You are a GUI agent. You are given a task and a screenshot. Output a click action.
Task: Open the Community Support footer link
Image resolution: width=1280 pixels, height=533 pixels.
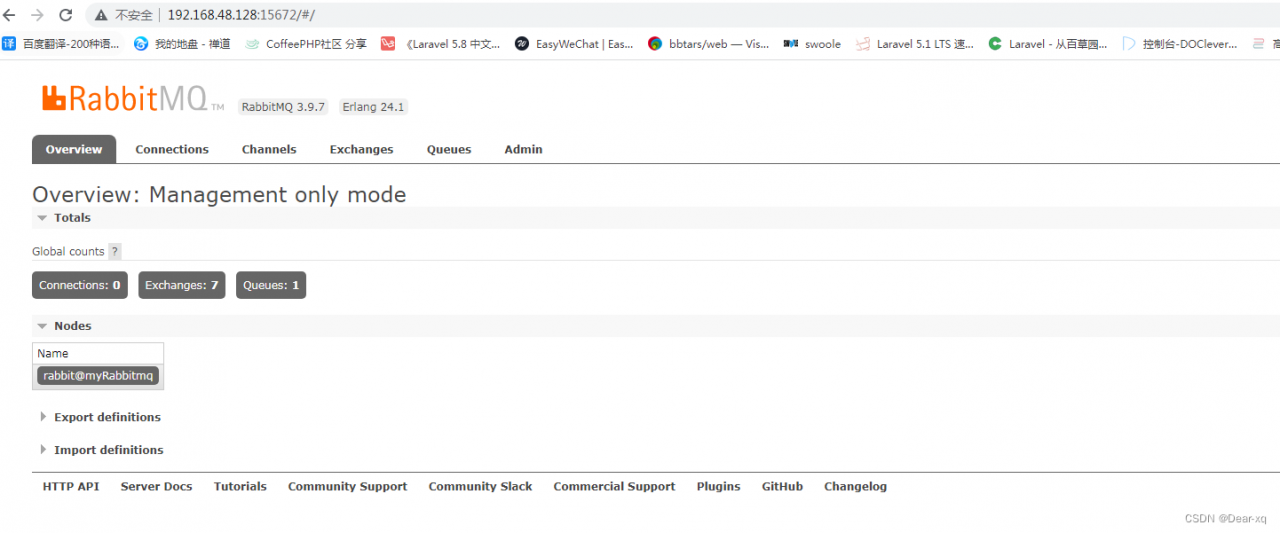pos(348,486)
